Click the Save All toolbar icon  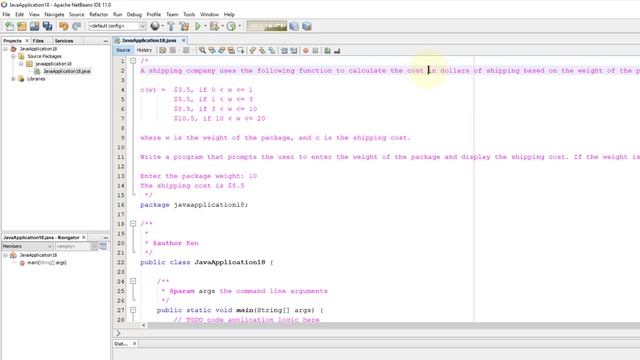48,26
